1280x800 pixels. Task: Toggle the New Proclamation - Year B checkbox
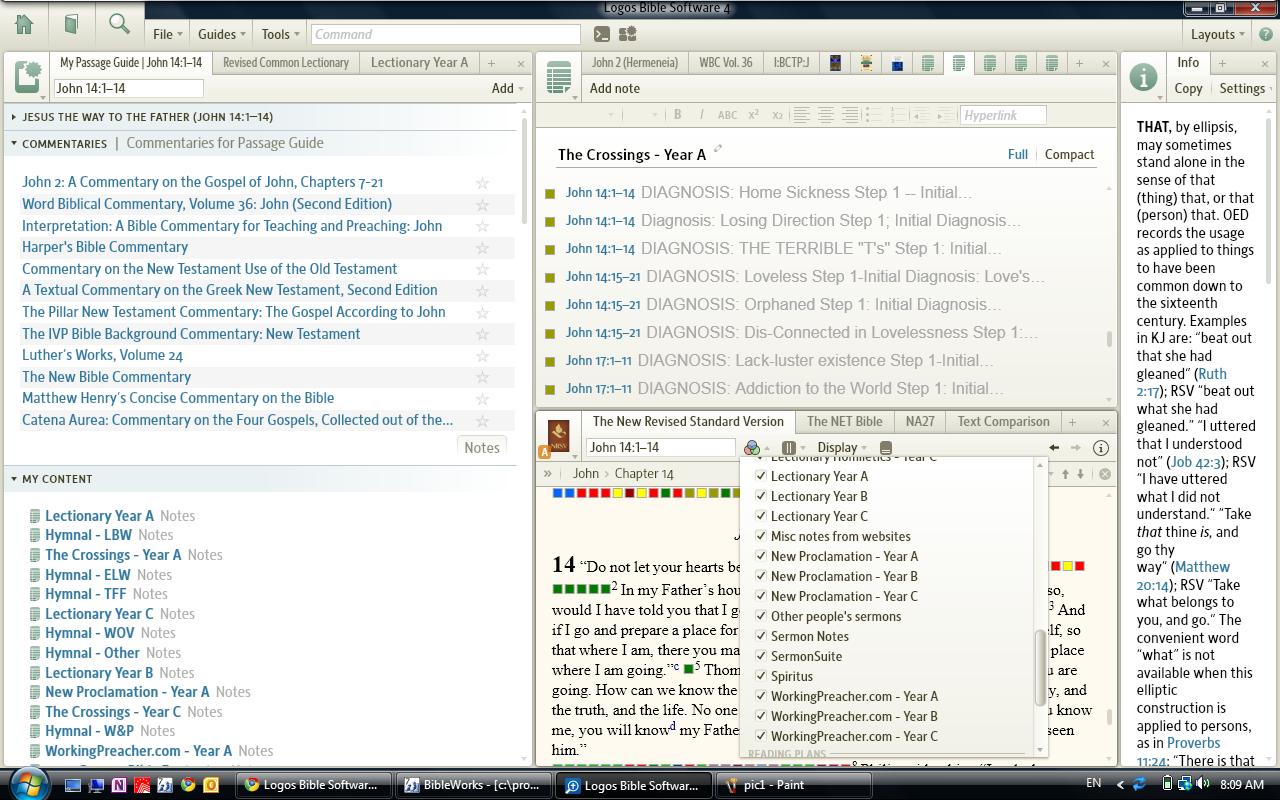[x=761, y=576]
